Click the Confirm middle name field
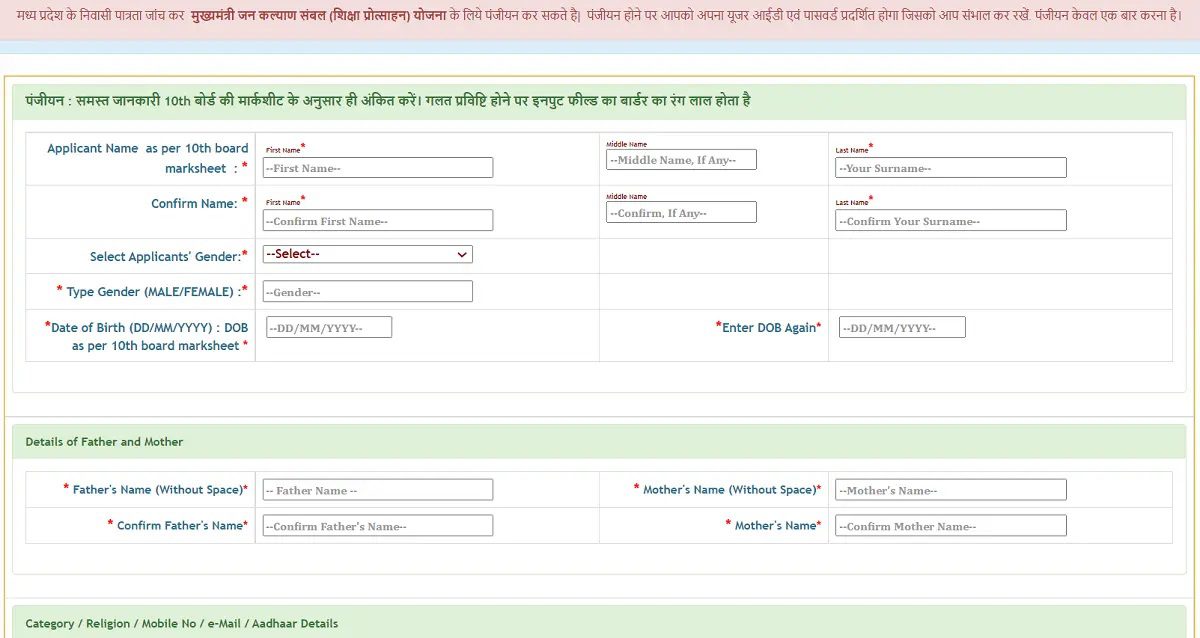This screenshot has width=1200, height=638. click(681, 213)
